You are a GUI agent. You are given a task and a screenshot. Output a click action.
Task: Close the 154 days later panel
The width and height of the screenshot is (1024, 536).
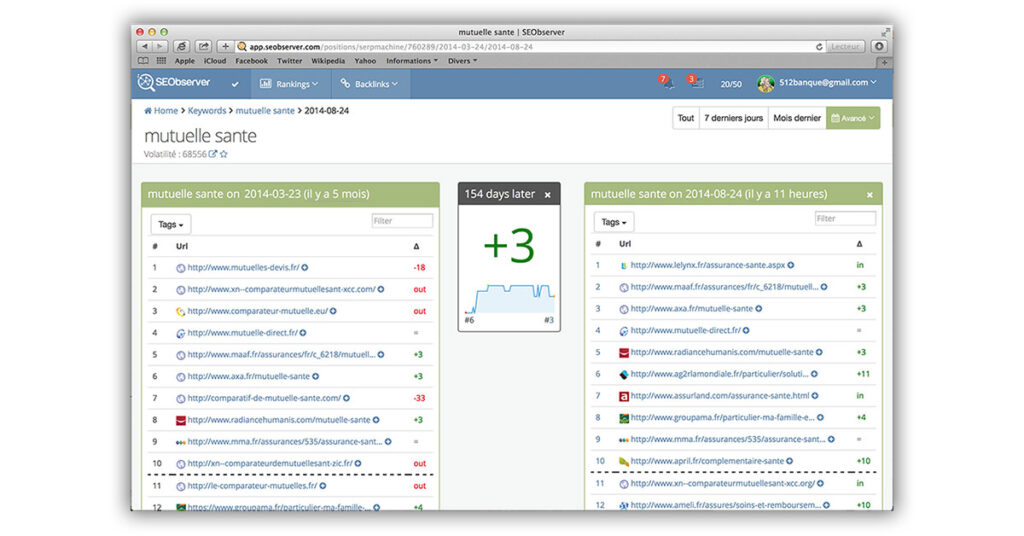[547, 194]
